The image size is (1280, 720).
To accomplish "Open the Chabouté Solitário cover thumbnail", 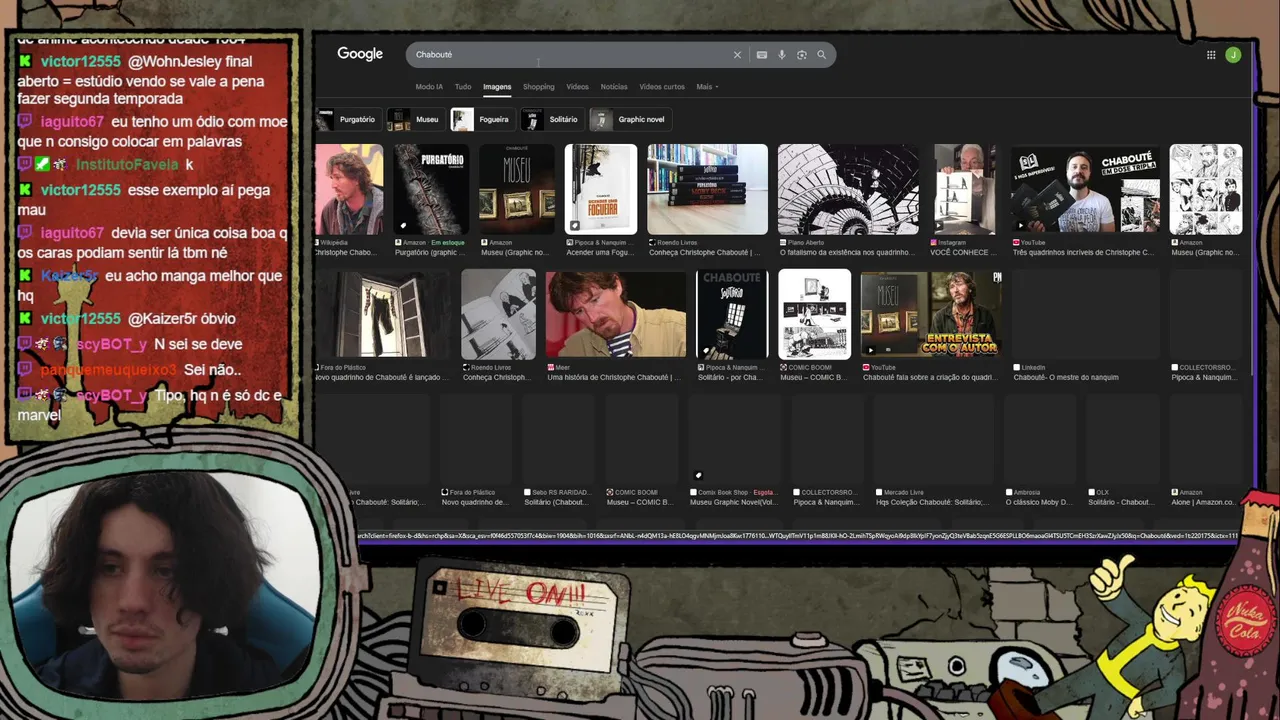I will [732, 314].
